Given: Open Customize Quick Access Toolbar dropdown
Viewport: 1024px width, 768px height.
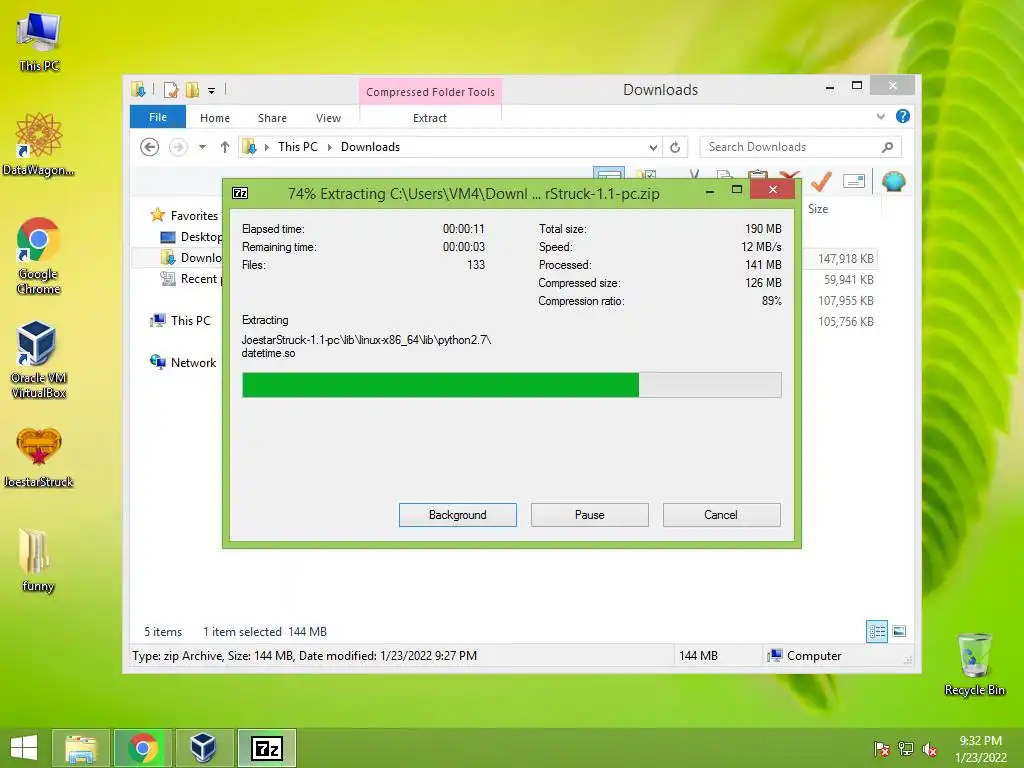Looking at the screenshot, I should (x=212, y=90).
